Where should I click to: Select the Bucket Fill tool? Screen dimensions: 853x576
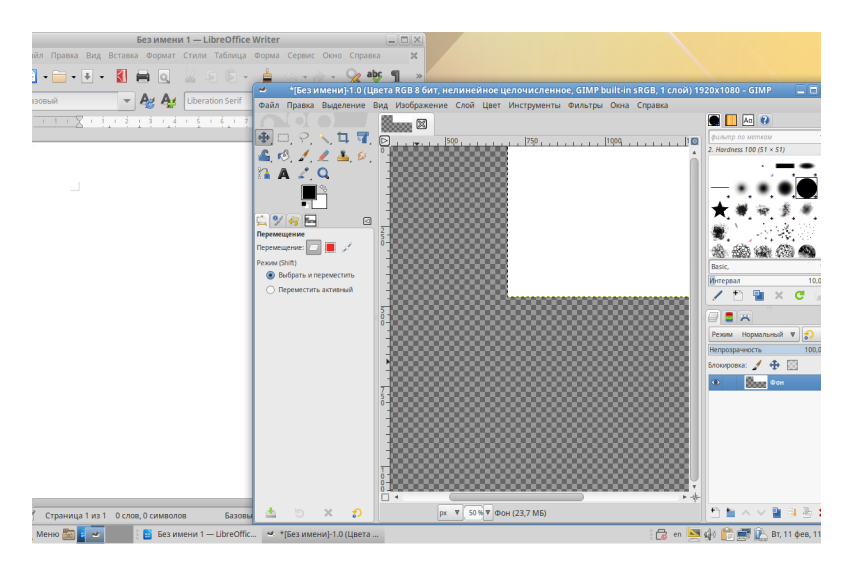pos(283,156)
